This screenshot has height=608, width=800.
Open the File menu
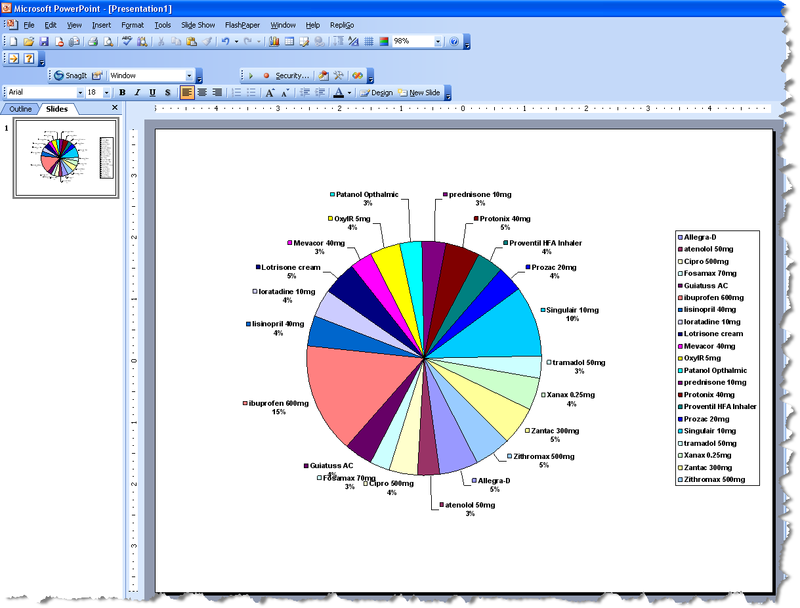tap(29, 25)
